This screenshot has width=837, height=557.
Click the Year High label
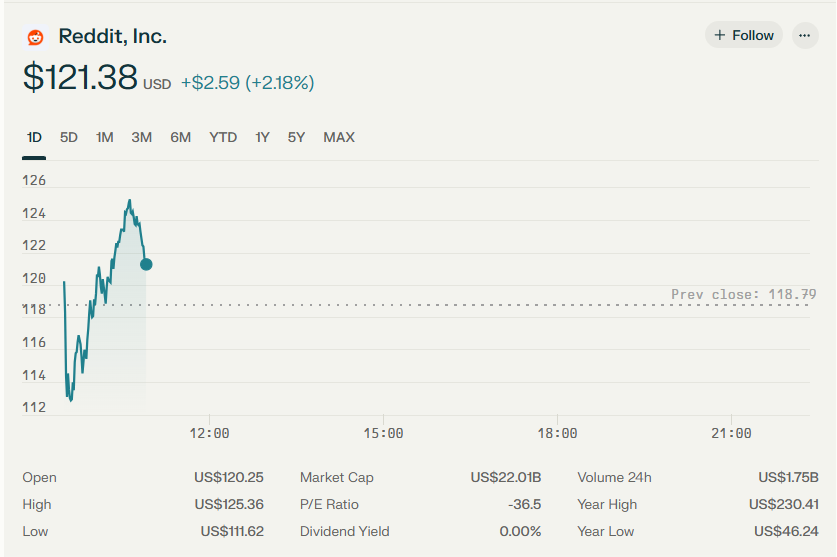point(607,505)
